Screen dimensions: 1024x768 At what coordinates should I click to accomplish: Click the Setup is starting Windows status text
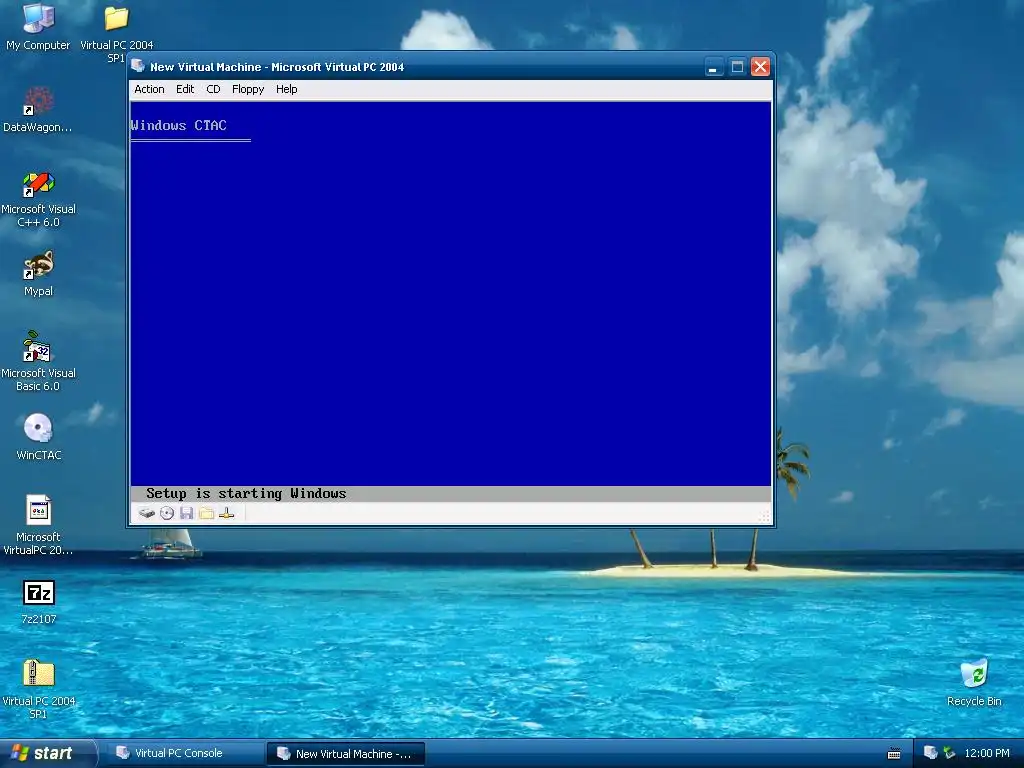246,494
